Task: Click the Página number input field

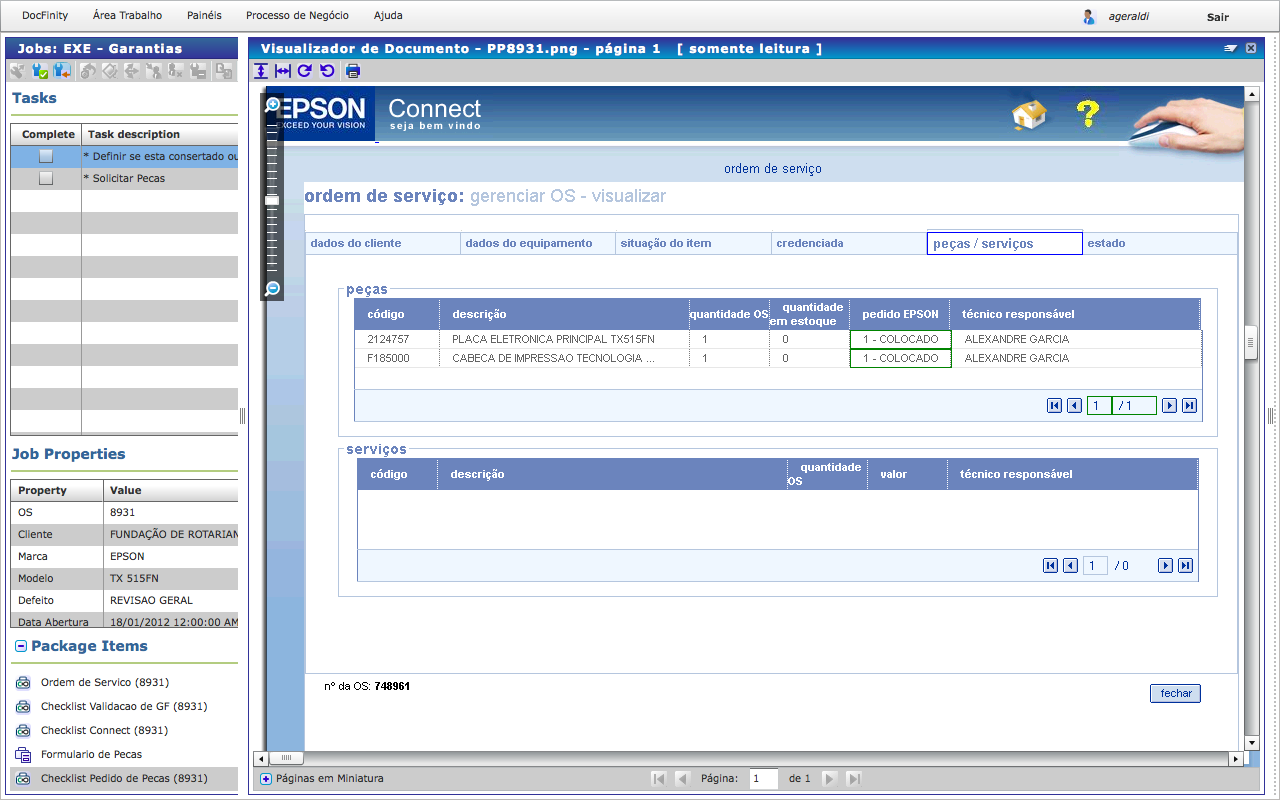Action: (x=763, y=779)
